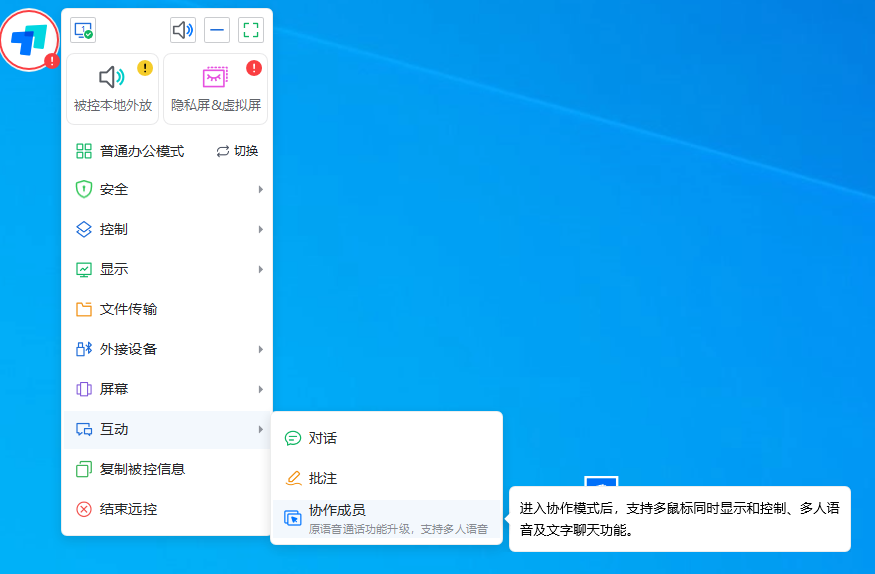Click 结束远控 to end remote session

[167, 509]
